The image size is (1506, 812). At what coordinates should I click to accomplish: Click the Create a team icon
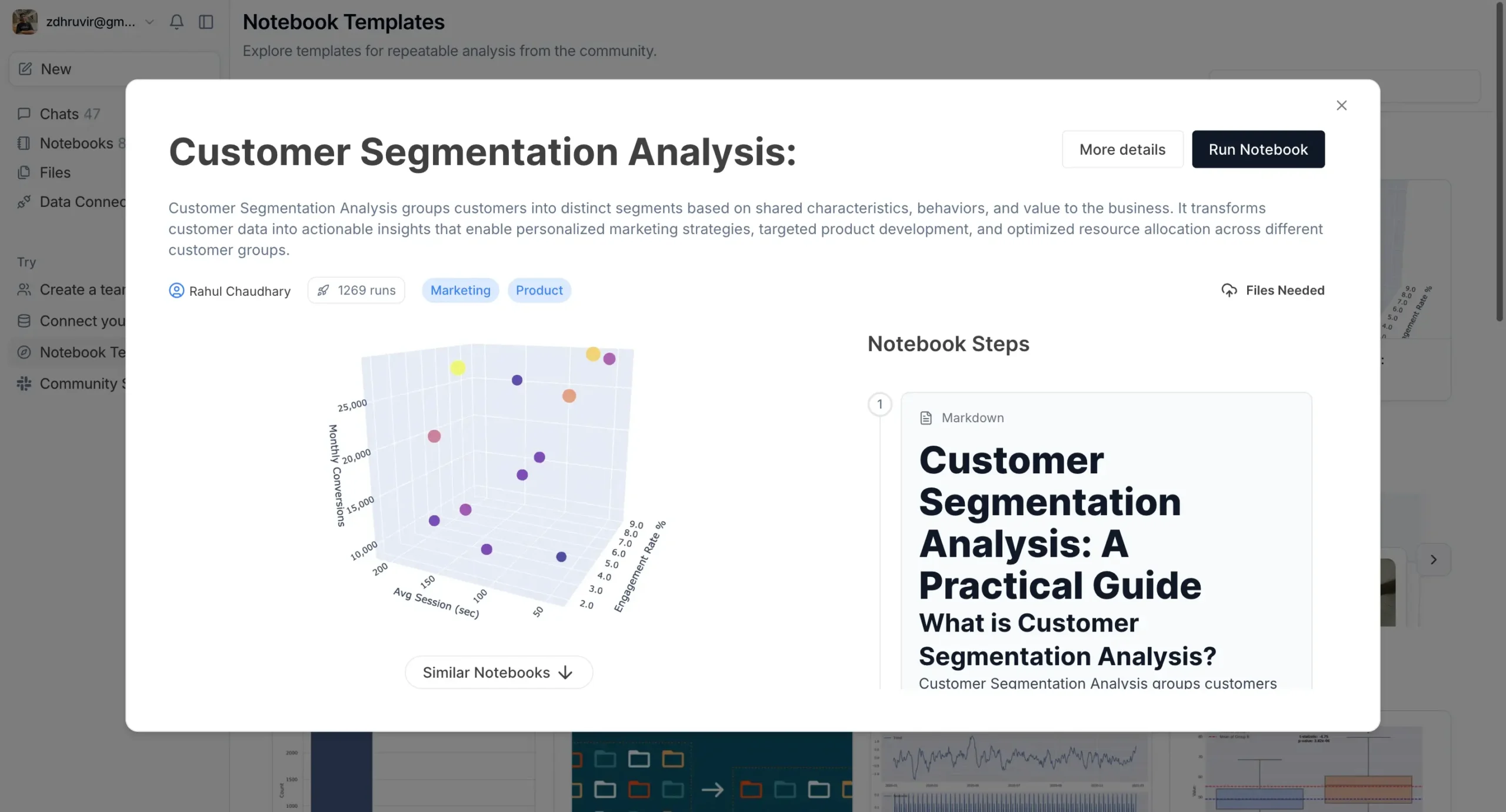pos(24,290)
